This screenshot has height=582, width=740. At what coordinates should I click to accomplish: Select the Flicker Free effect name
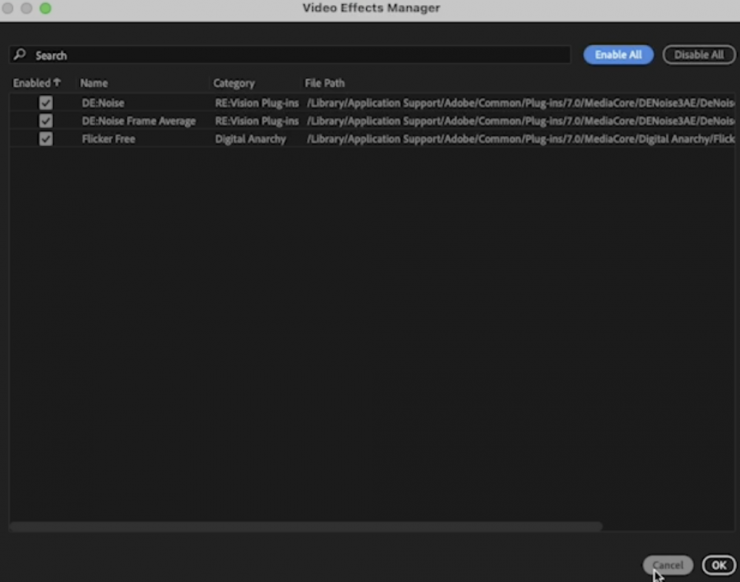(x=108, y=139)
